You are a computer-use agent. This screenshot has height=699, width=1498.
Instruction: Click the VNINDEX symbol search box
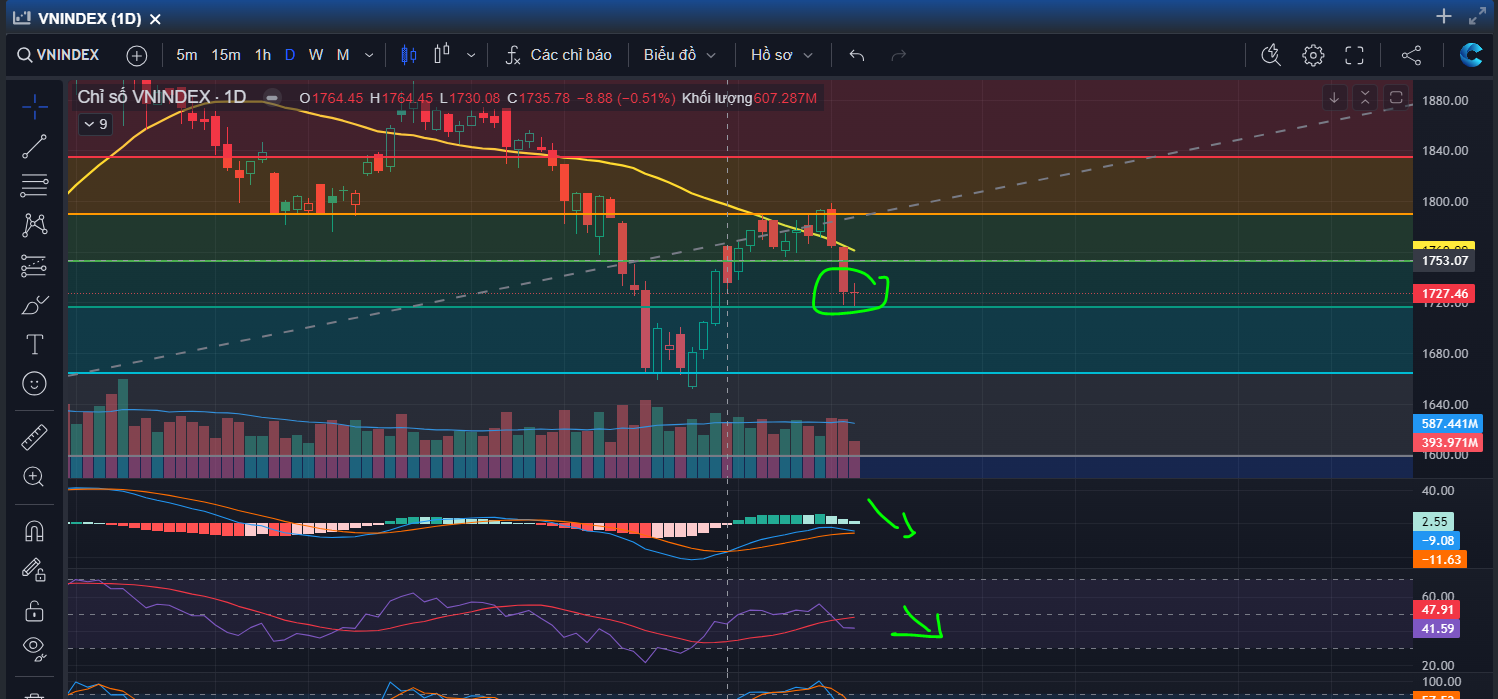click(x=59, y=55)
